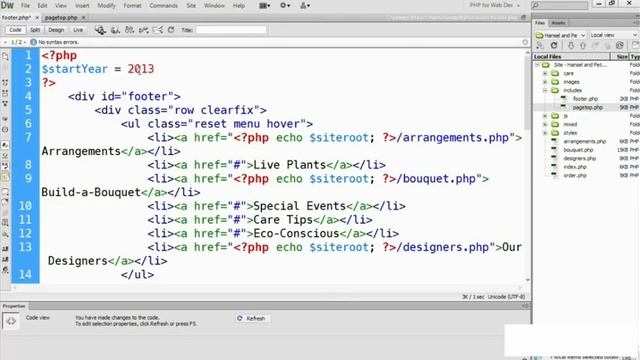The width and height of the screenshot is (640, 360).
Task: Switch to the Files panel tab
Action: [540, 23]
